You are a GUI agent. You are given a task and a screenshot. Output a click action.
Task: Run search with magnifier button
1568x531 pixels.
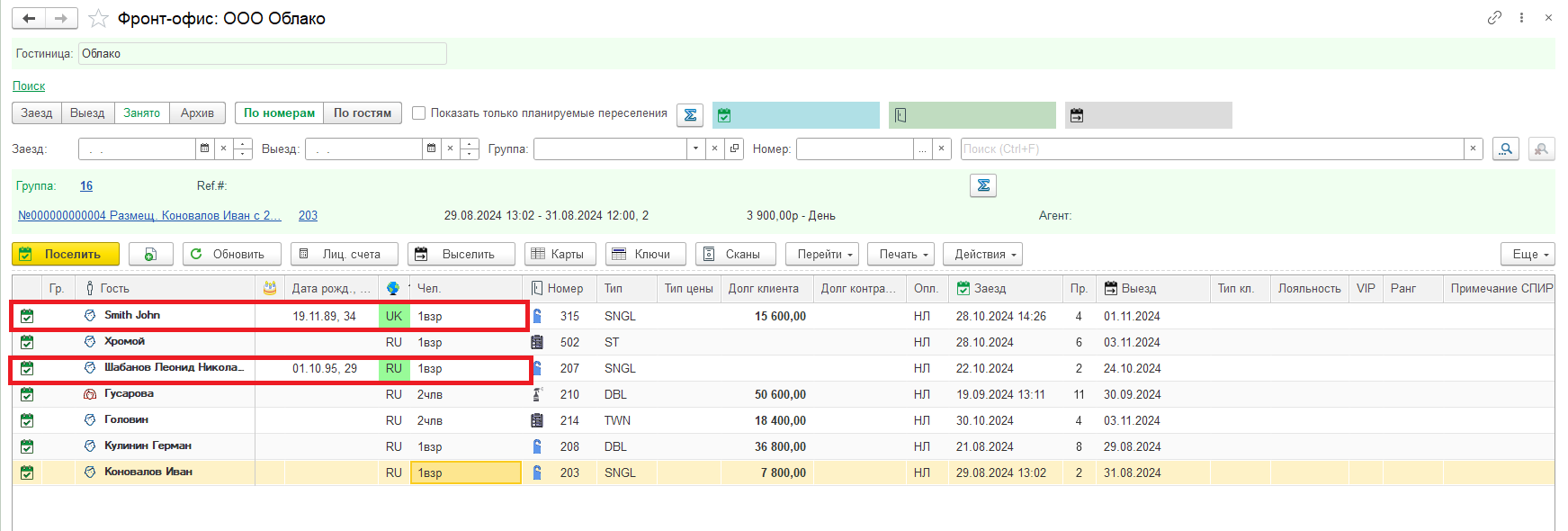tap(1506, 148)
